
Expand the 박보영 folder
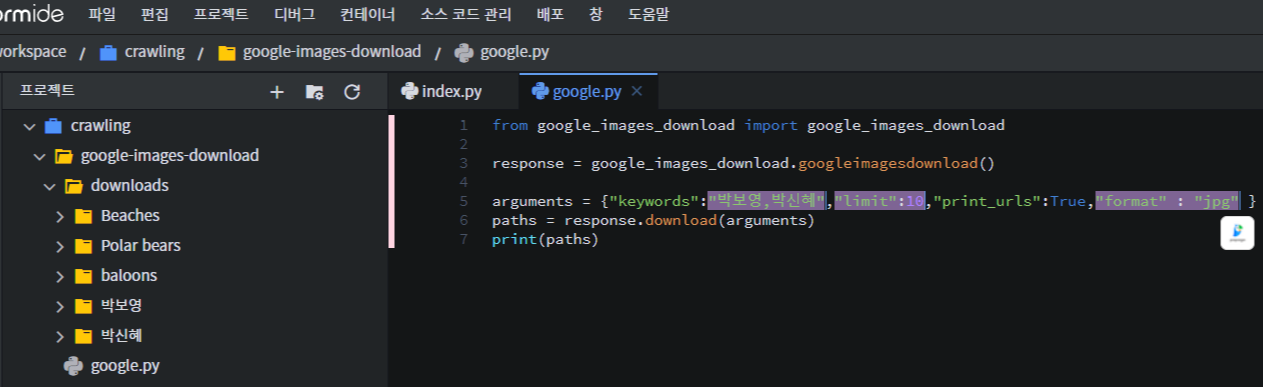click(59, 306)
